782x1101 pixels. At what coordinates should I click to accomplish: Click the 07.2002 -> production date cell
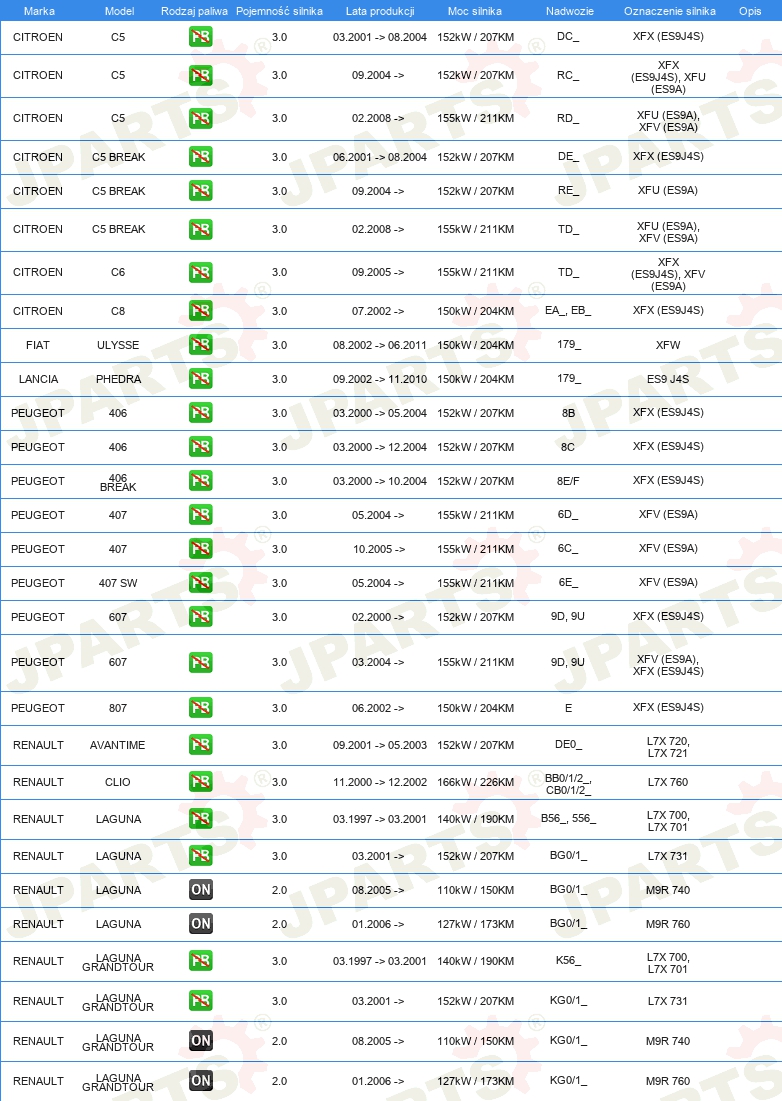point(378,311)
